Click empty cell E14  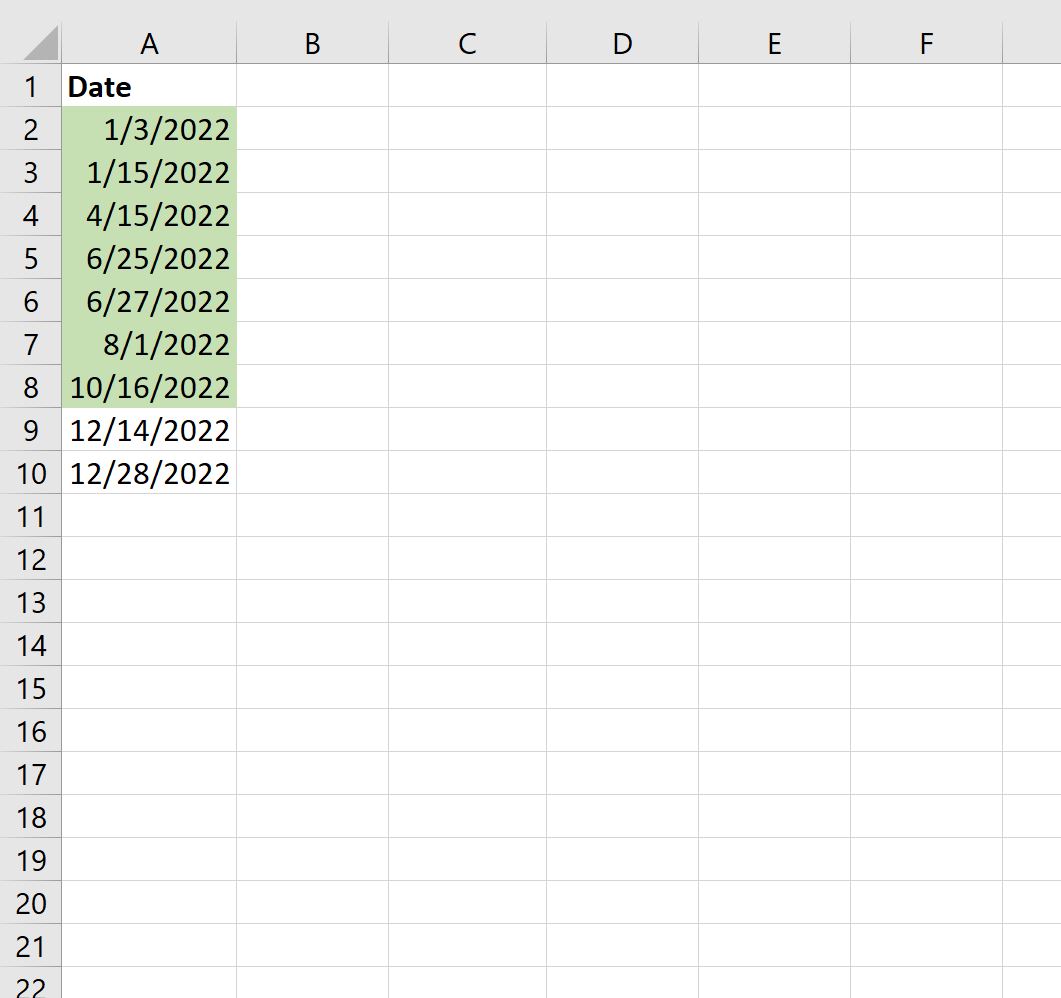[x=775, y=644]
